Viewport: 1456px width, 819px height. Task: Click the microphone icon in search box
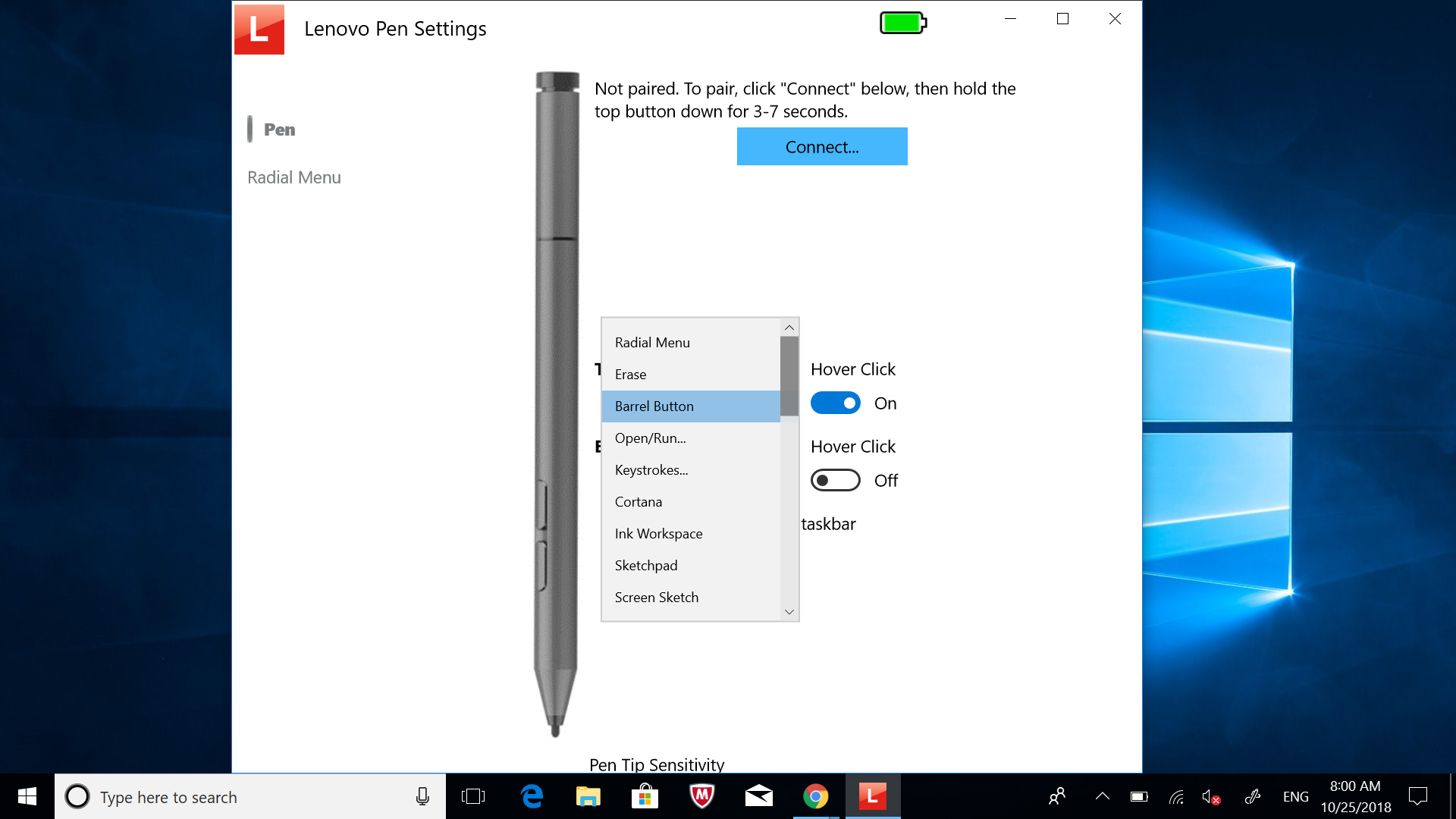[x=422, y=796]
